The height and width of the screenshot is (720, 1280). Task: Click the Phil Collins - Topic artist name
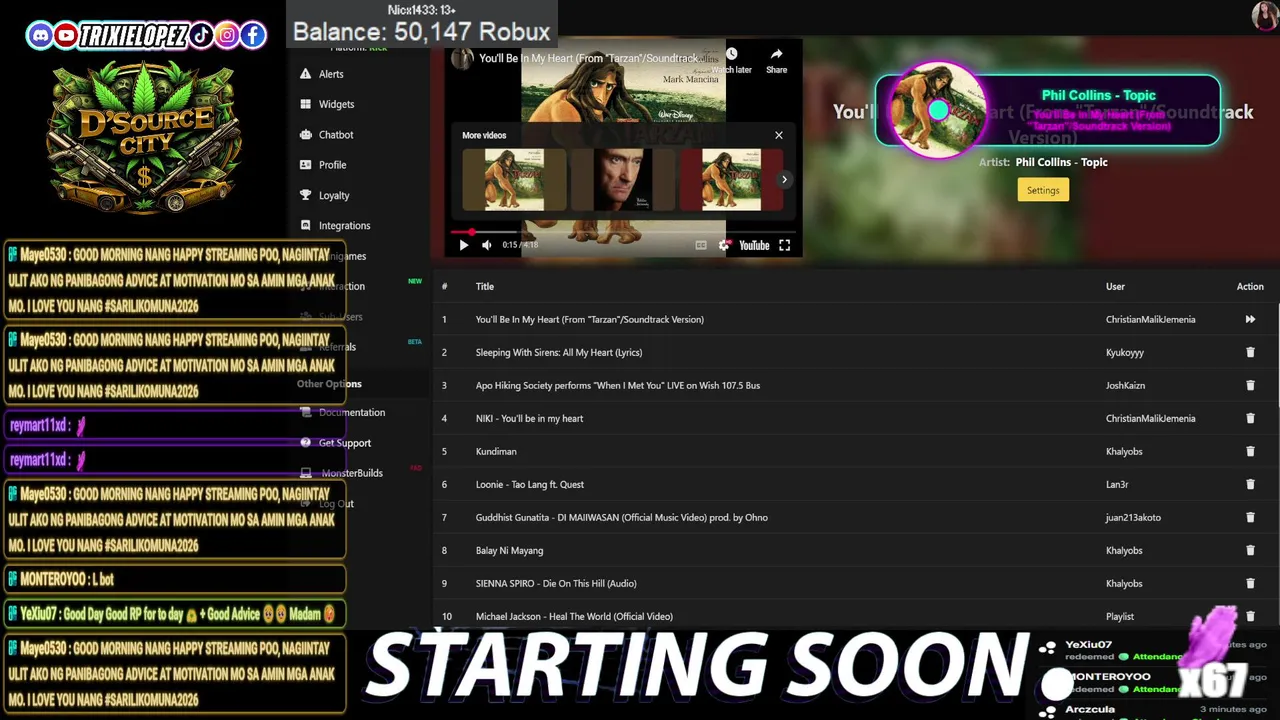coord(1098,95)
